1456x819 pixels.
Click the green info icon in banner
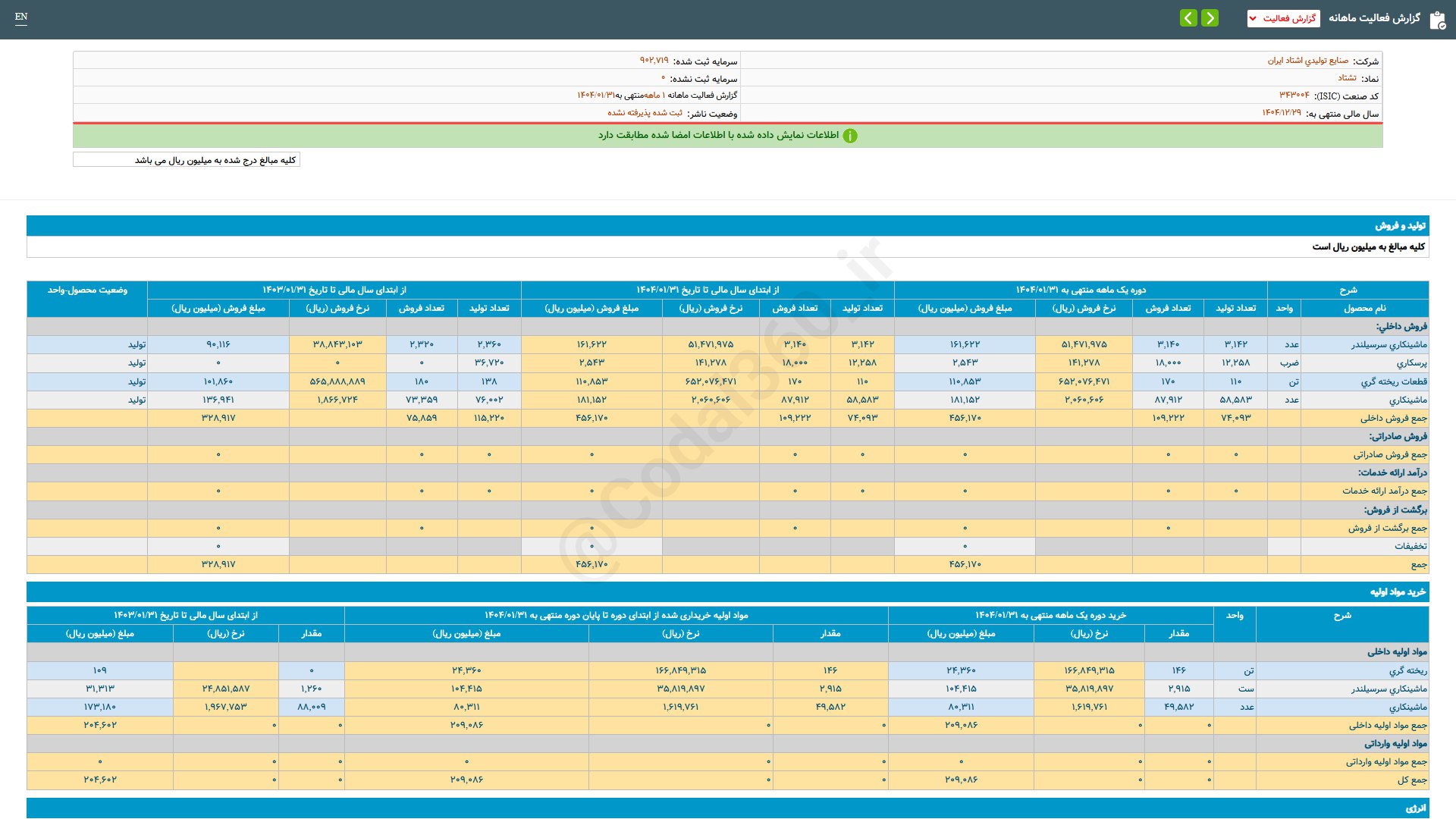(x=850, y=136)
